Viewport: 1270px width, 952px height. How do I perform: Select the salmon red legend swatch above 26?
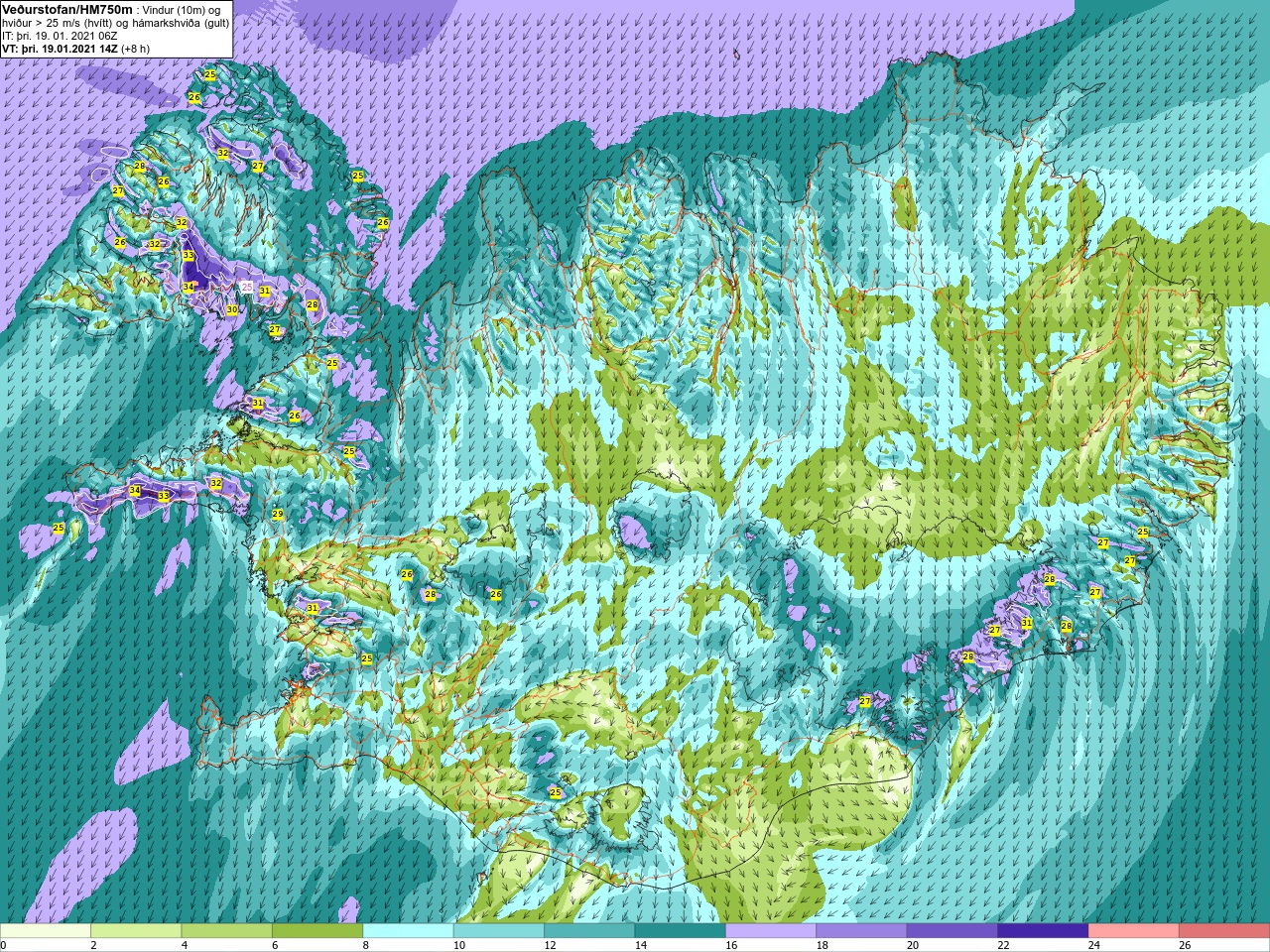[1225, 931]
